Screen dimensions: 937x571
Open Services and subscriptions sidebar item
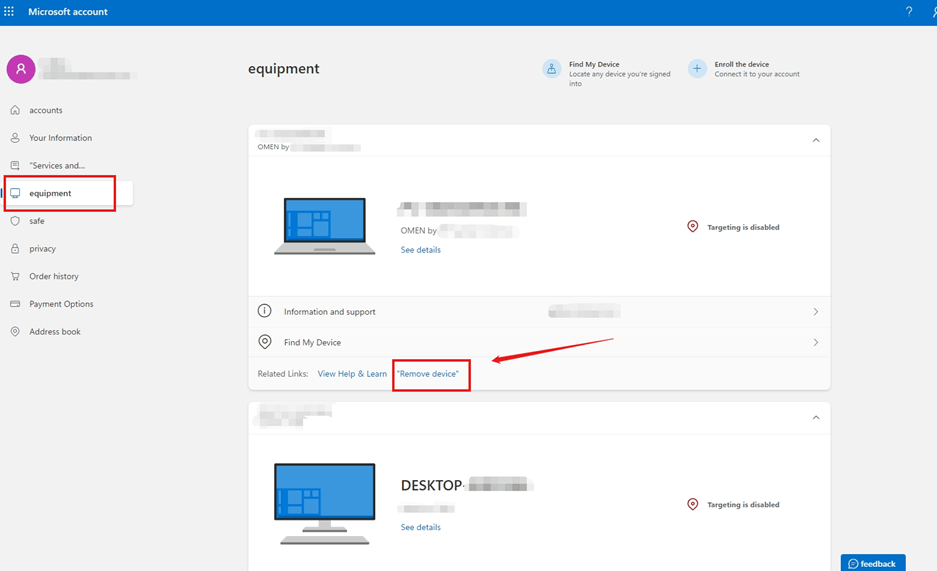(57, 165)
